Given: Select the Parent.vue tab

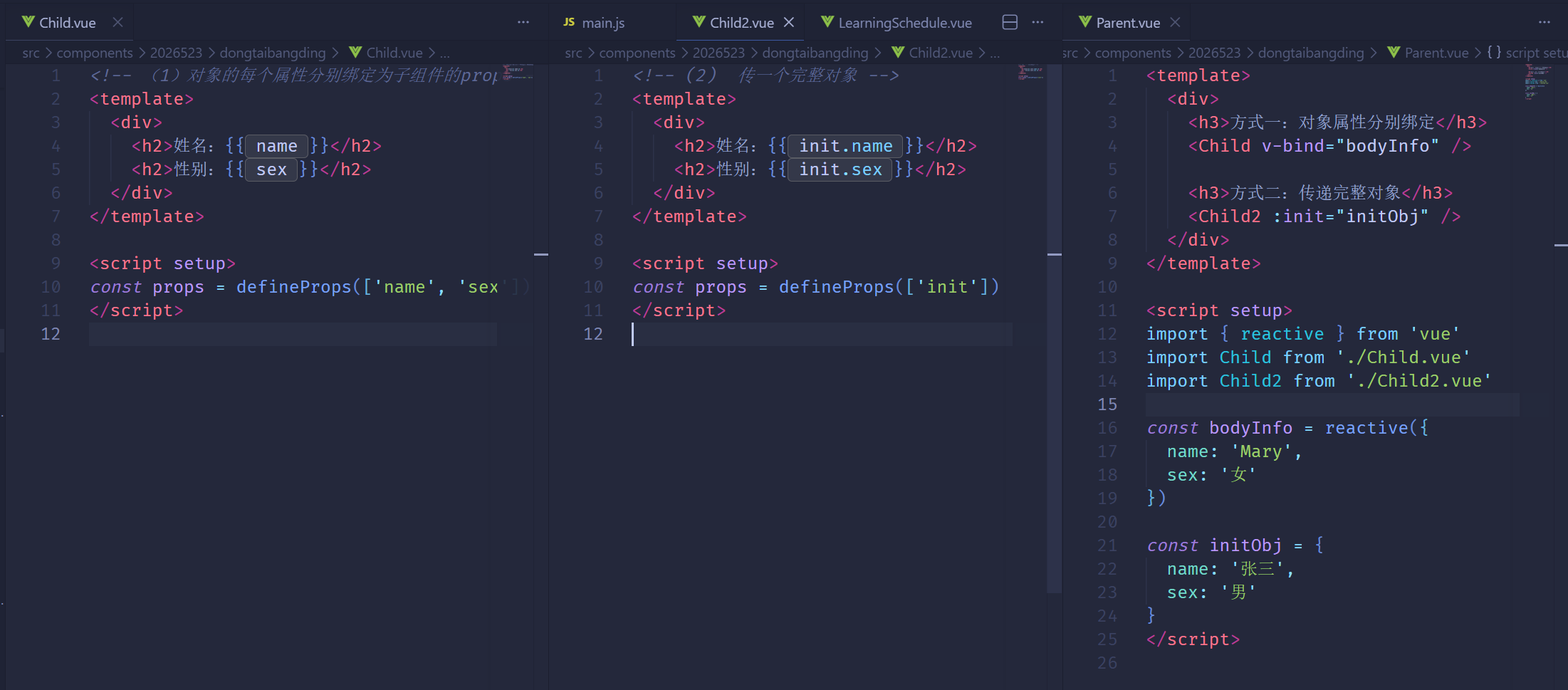Looking at the screenshot, I should point(1128,23).
